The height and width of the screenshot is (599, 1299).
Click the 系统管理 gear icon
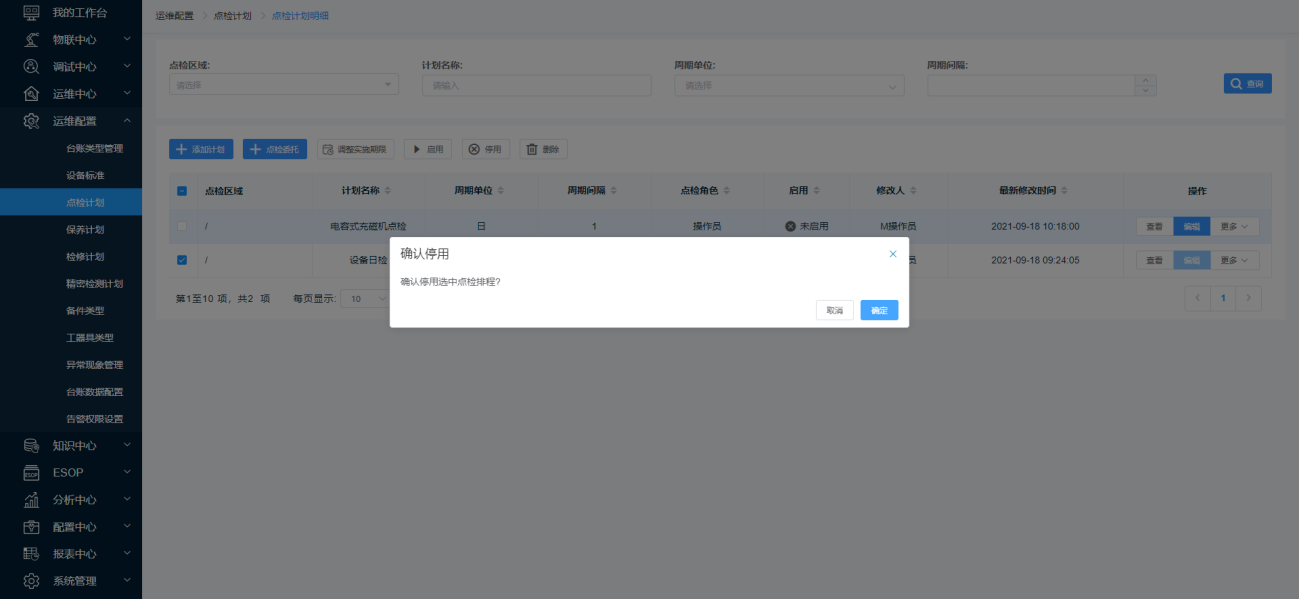click(32, 580)
